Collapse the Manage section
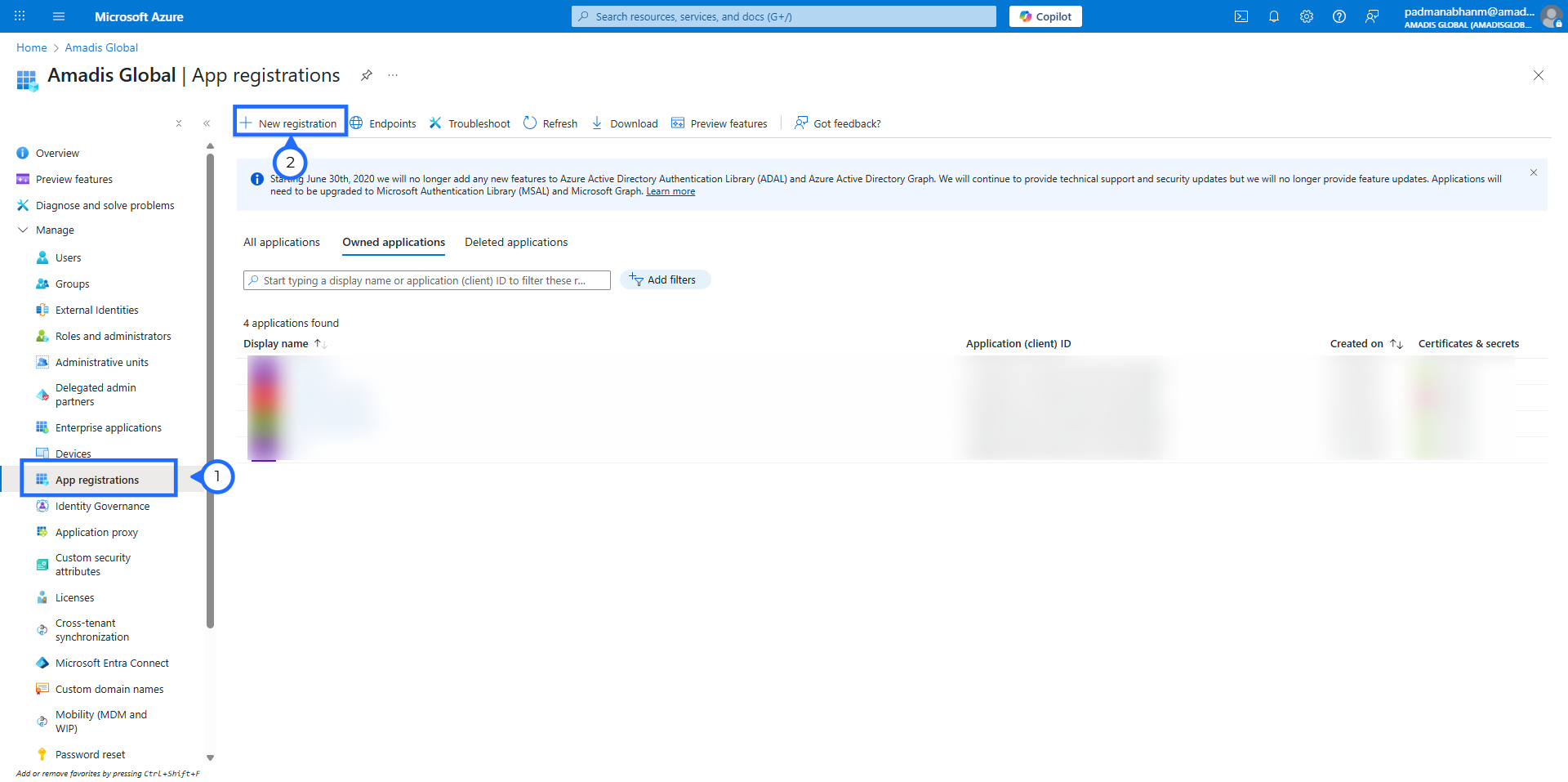 (x=23, y=230)
